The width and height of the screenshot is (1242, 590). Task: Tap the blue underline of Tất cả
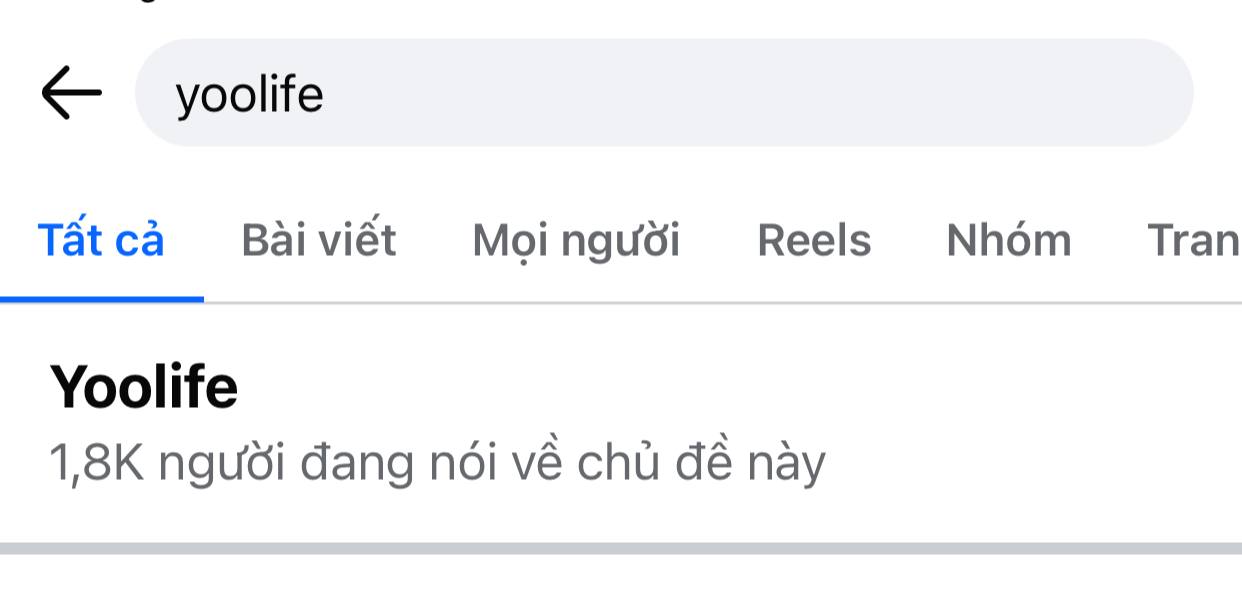point(101,298)
